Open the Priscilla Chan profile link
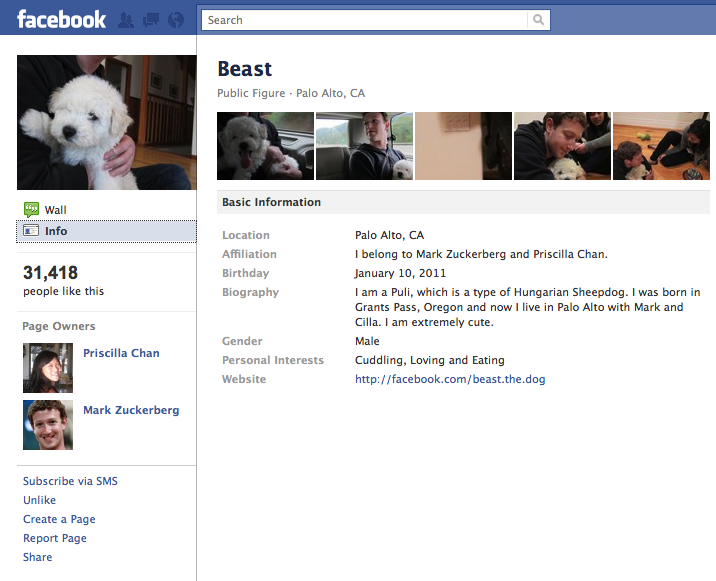716x581 pixels. click(121, 353)
